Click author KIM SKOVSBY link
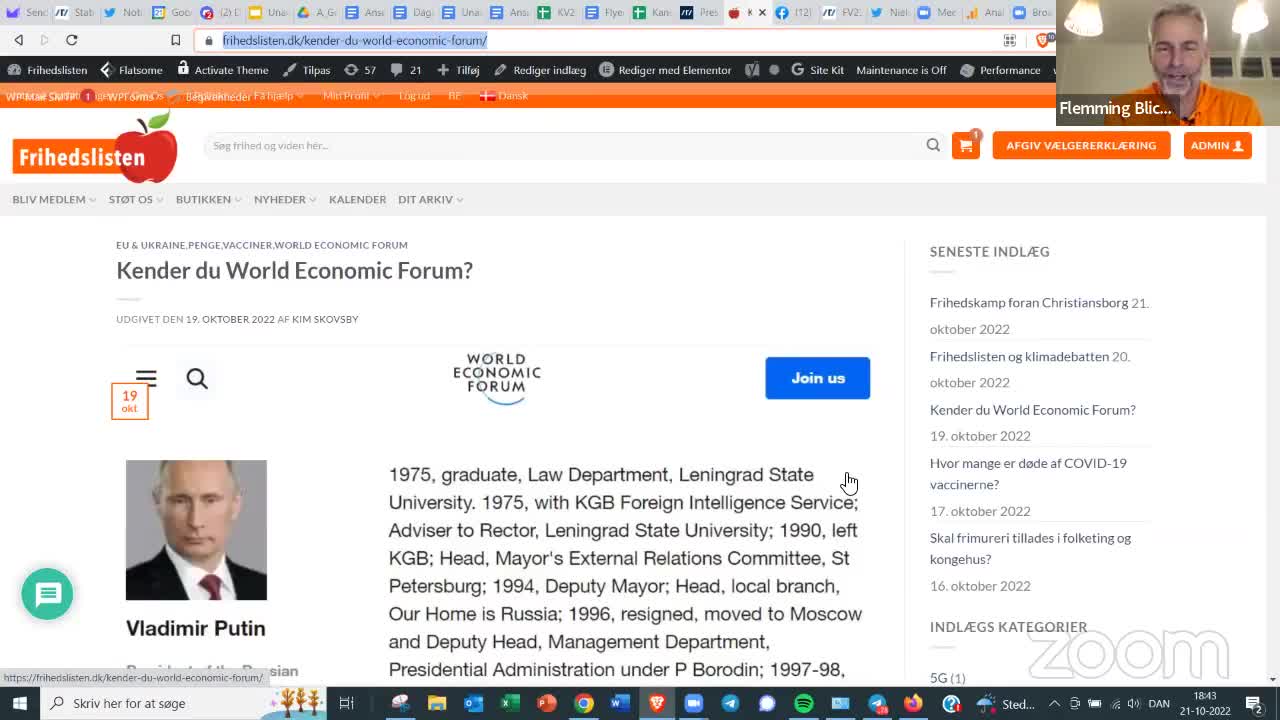The image size is (1280, 720). click(325, 319)
